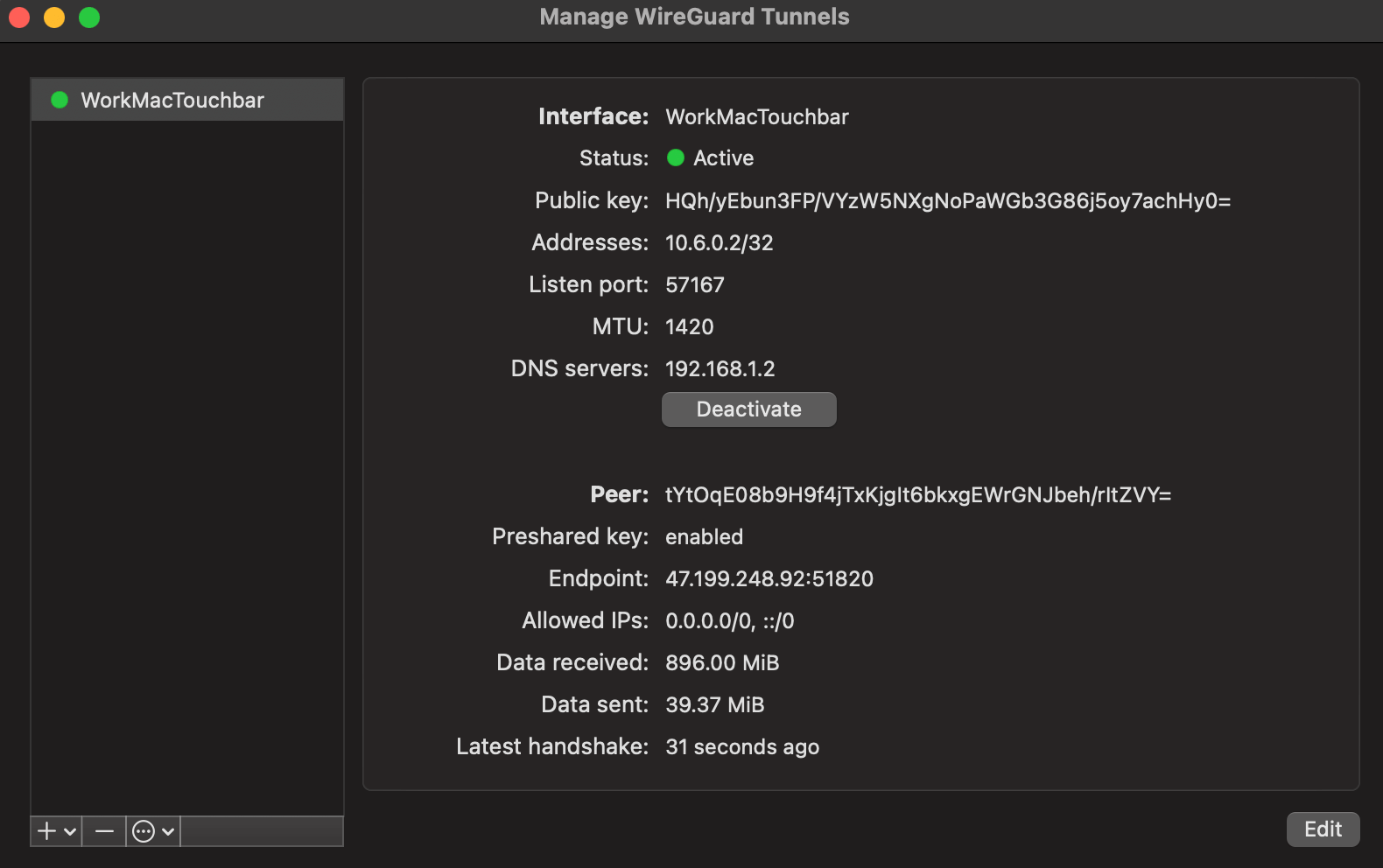This screenshot has height=868, width=1383.
Task: Click the plus icon to add tunnel
Action: tap(47, 831)
